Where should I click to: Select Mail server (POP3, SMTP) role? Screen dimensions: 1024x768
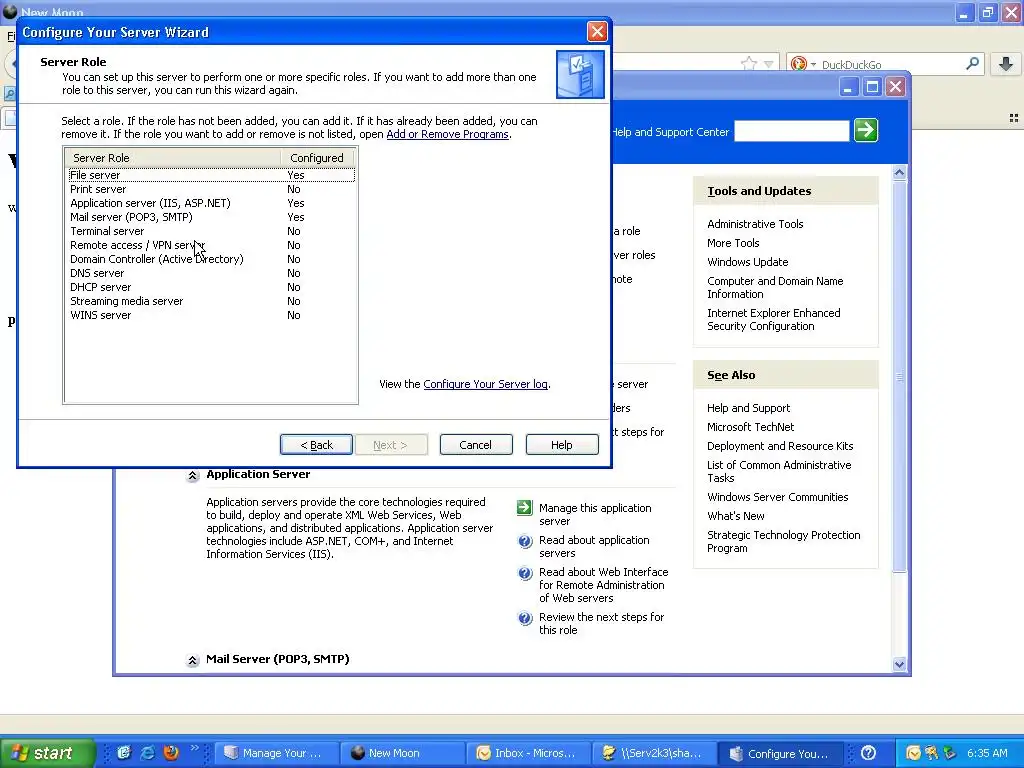coord(211,217)
